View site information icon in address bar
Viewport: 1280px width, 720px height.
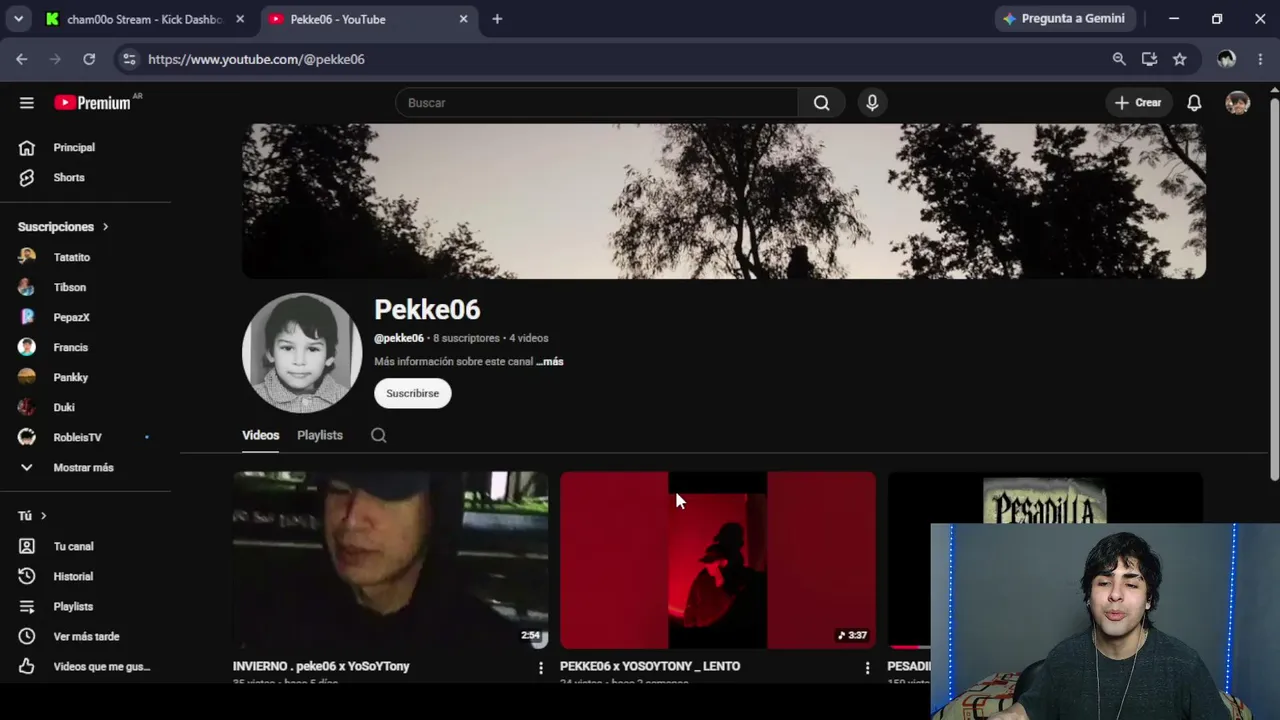coord(129,59)
